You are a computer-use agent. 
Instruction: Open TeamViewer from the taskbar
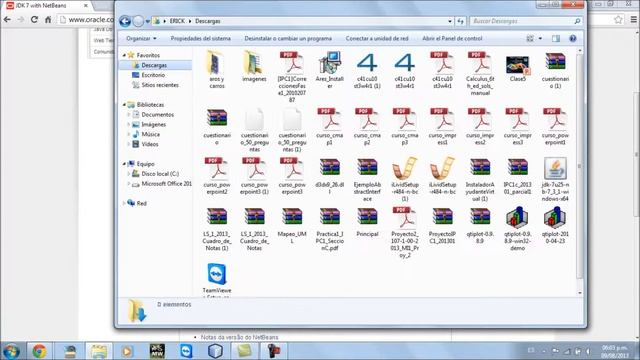[x=186, y=351]
